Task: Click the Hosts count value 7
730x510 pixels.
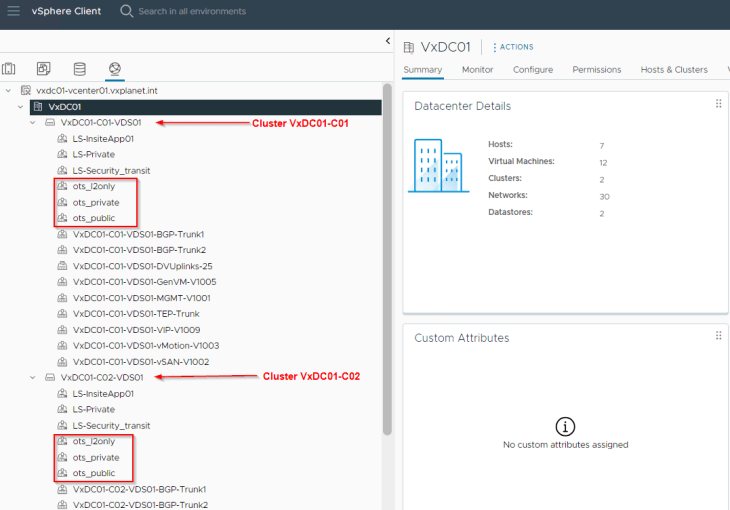Action: point(602,146)
